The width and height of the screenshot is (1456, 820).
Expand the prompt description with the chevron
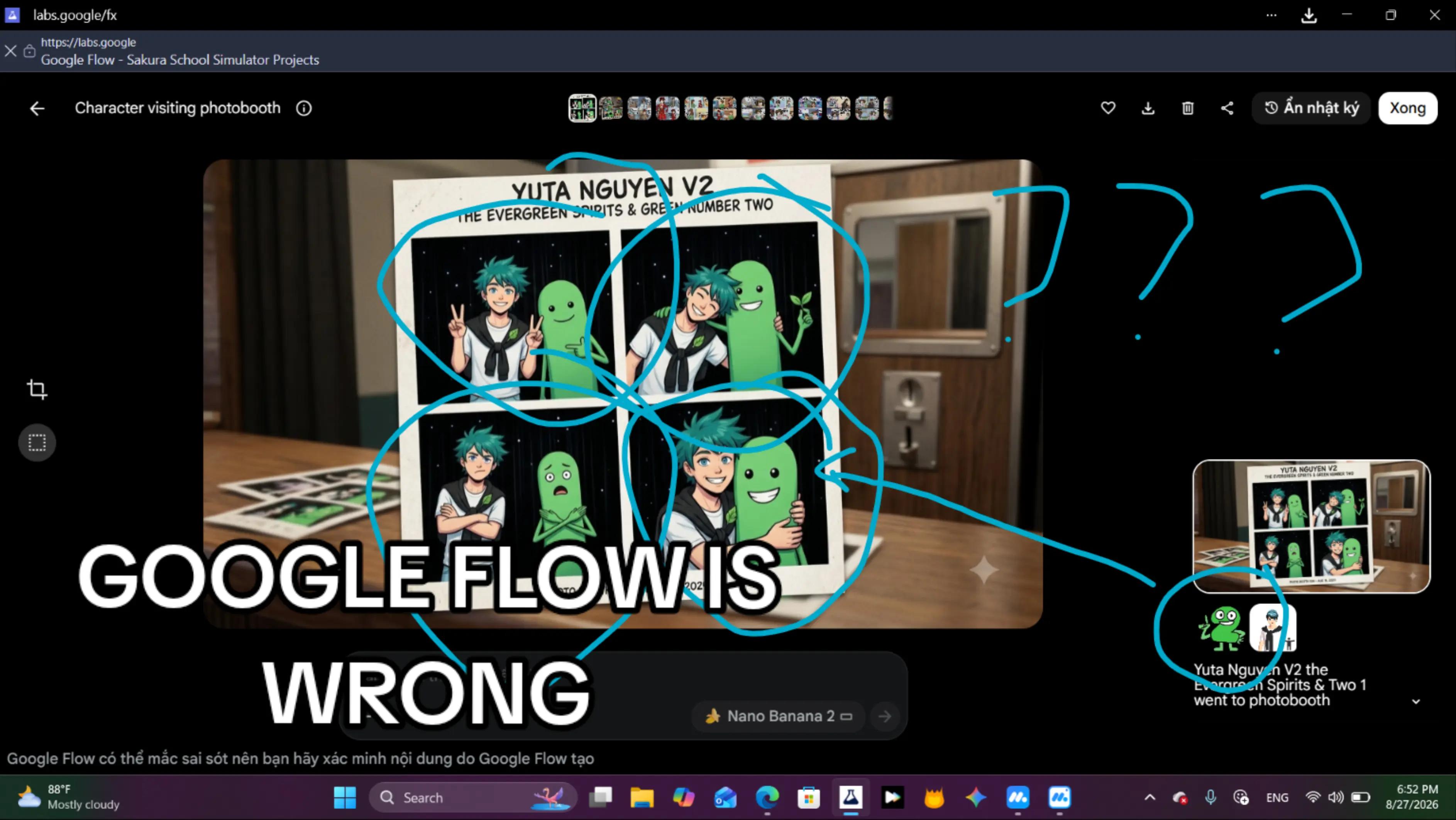pos(1416,701)
